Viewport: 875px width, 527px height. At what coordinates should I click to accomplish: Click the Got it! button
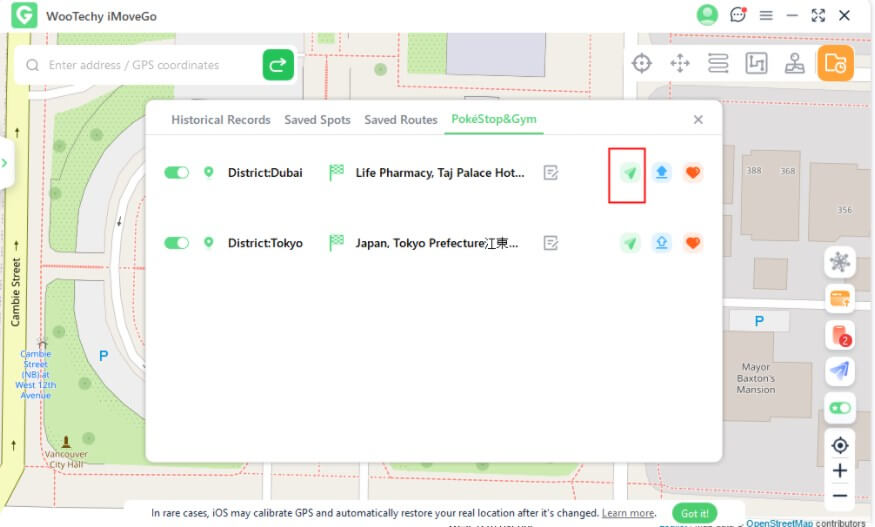click(694, 513)
